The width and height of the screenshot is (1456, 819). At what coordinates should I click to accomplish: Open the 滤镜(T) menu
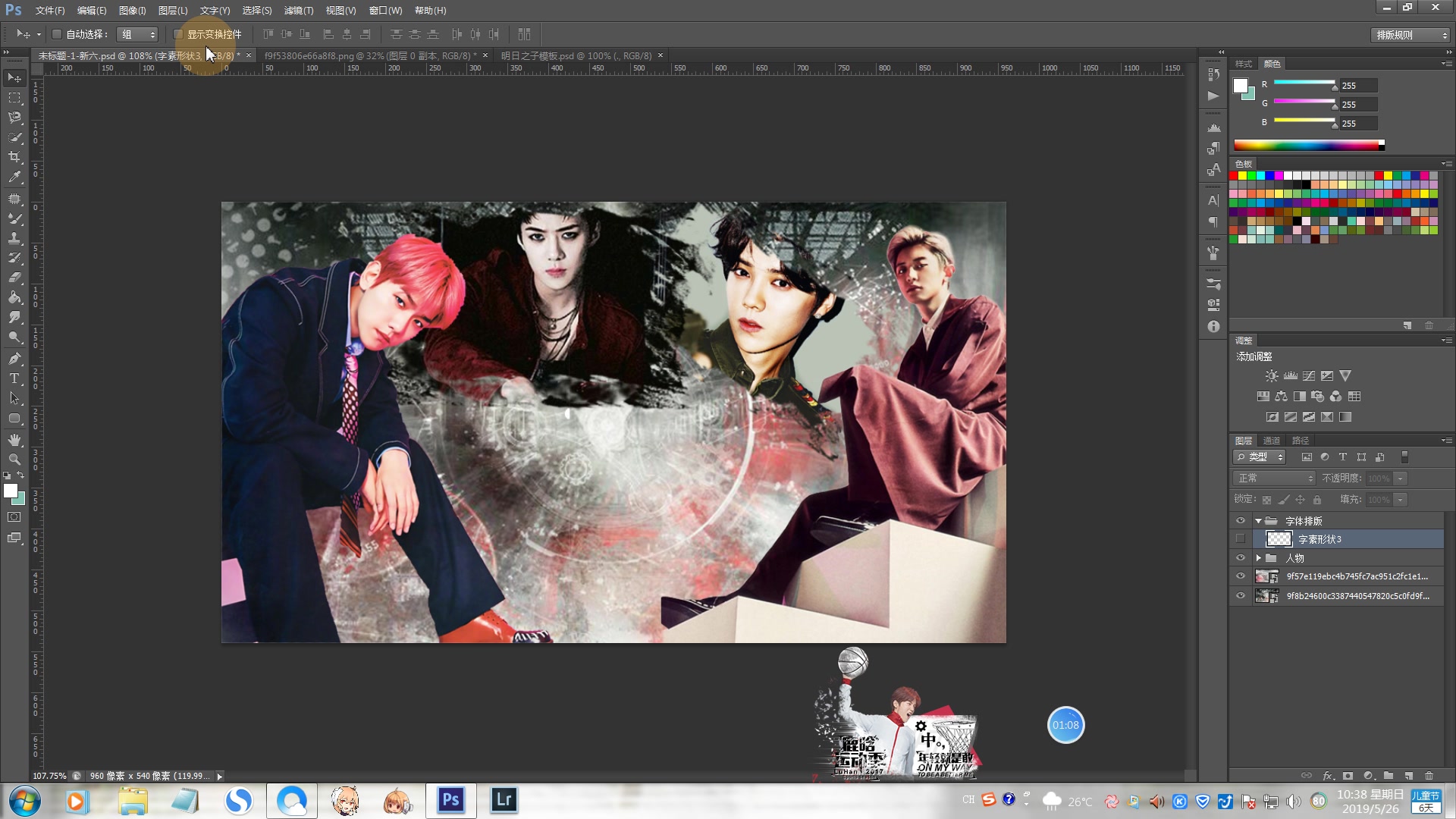tap(299, 11)
